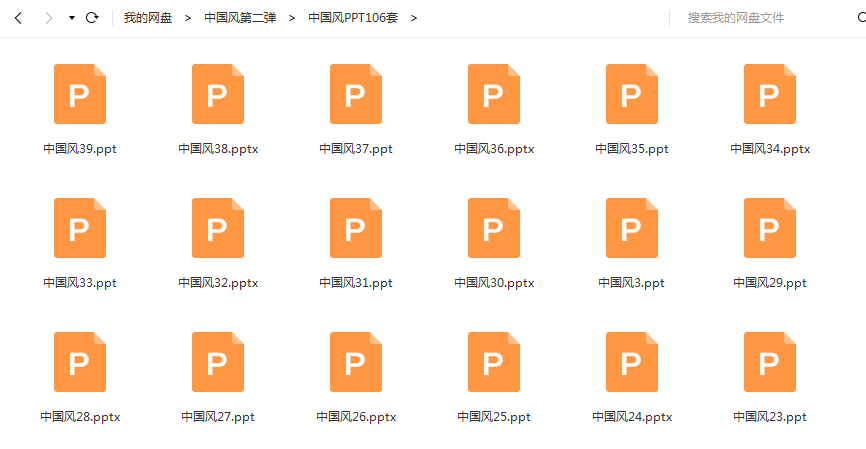Image resolution: width=866 pixels, height=449 pixels.
Task: Click the file name 中国风26.pptx
Action: [x=356, y=417]
